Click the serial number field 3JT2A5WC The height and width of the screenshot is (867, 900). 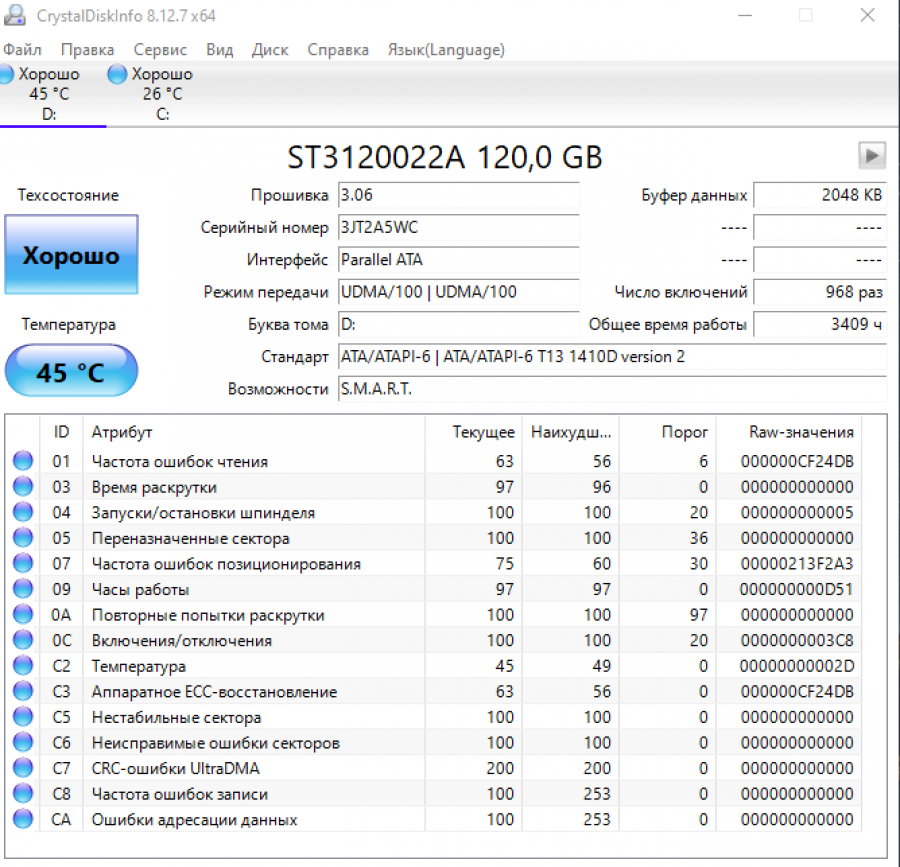point(458,228)
